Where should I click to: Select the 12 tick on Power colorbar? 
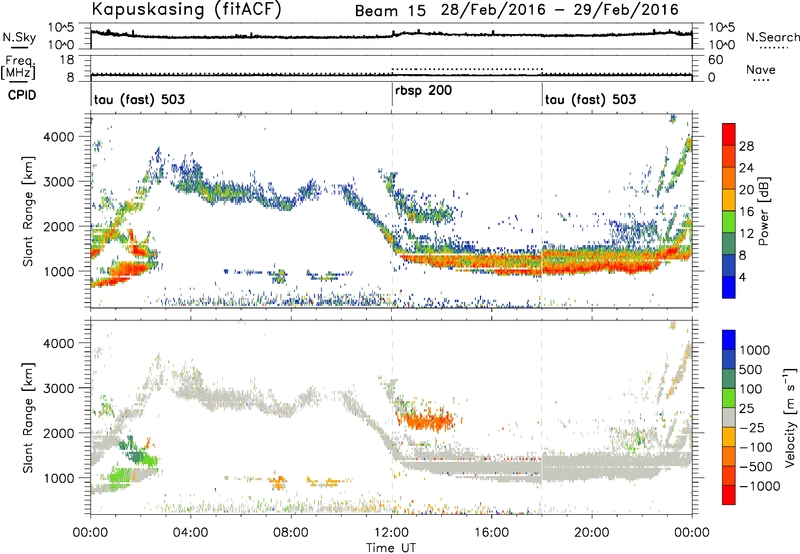(746, 234)
